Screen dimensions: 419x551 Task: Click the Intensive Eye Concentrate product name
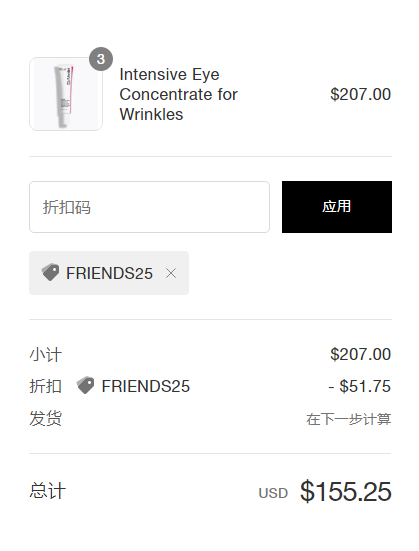179,94
